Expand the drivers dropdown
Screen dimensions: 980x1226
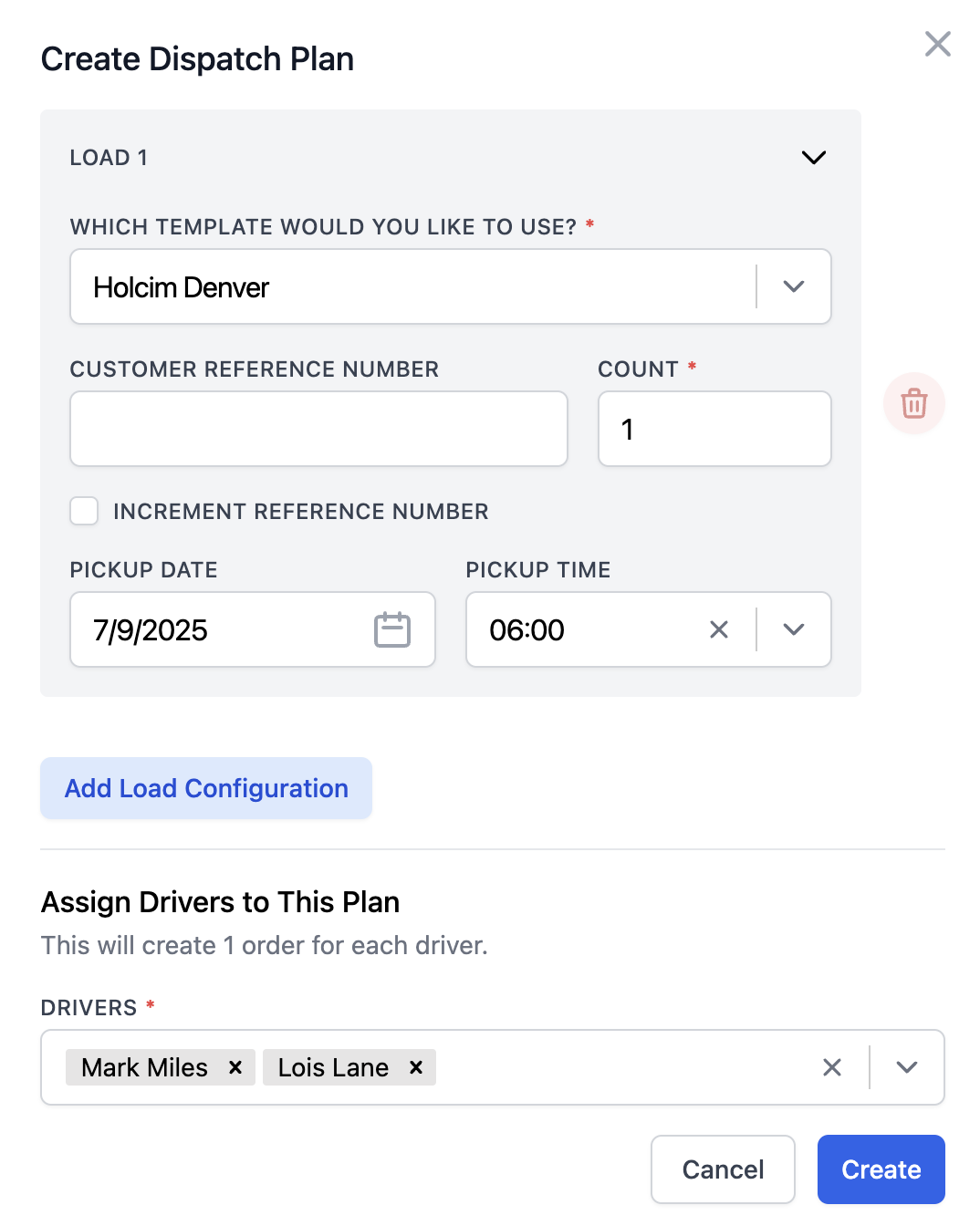[906, 1067]
